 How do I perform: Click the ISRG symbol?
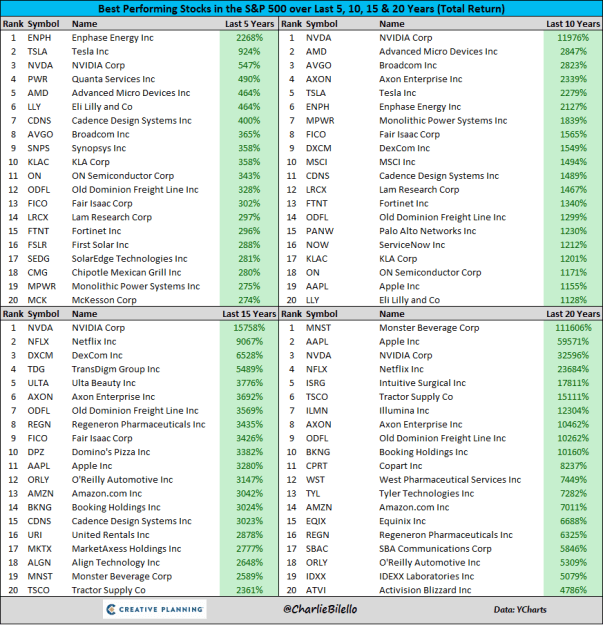coord(316,383)
